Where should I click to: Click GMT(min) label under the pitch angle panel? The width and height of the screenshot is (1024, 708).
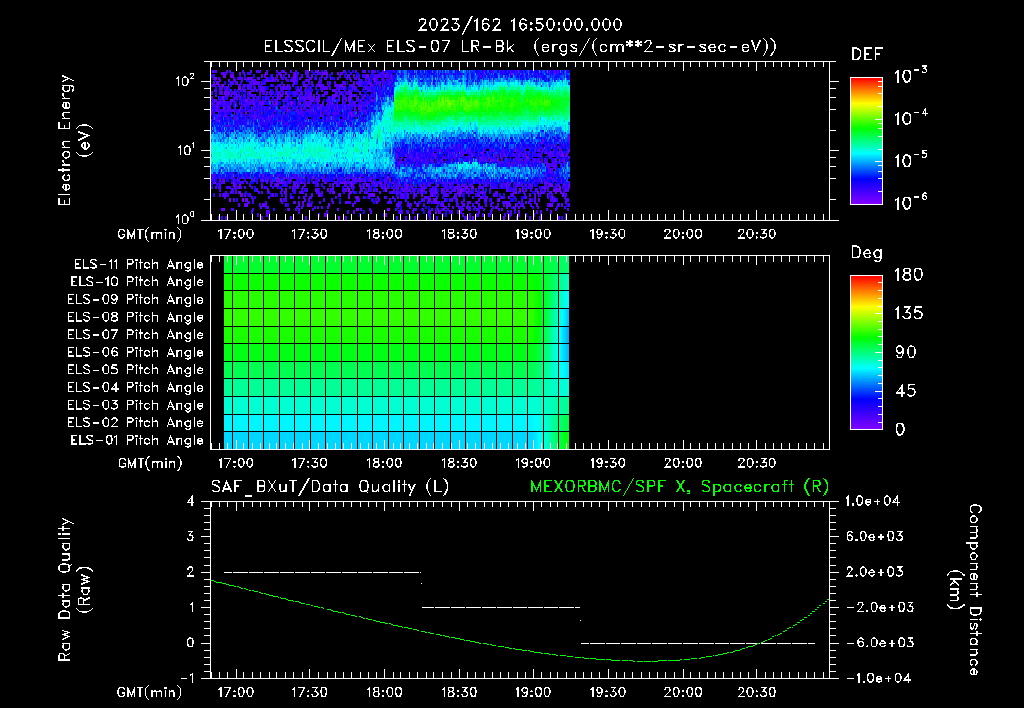click(x=150, y=464)
